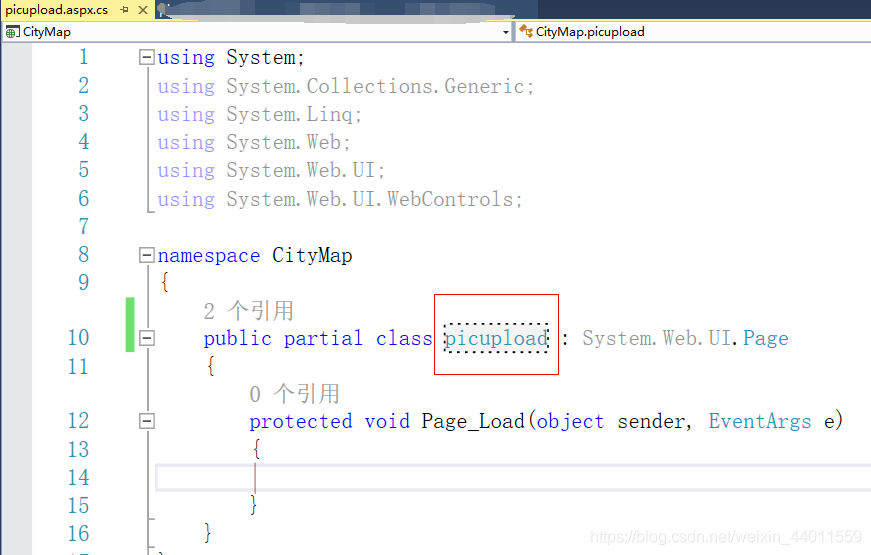Click the class icon beside CityMap.picupload

pos(525,32)
